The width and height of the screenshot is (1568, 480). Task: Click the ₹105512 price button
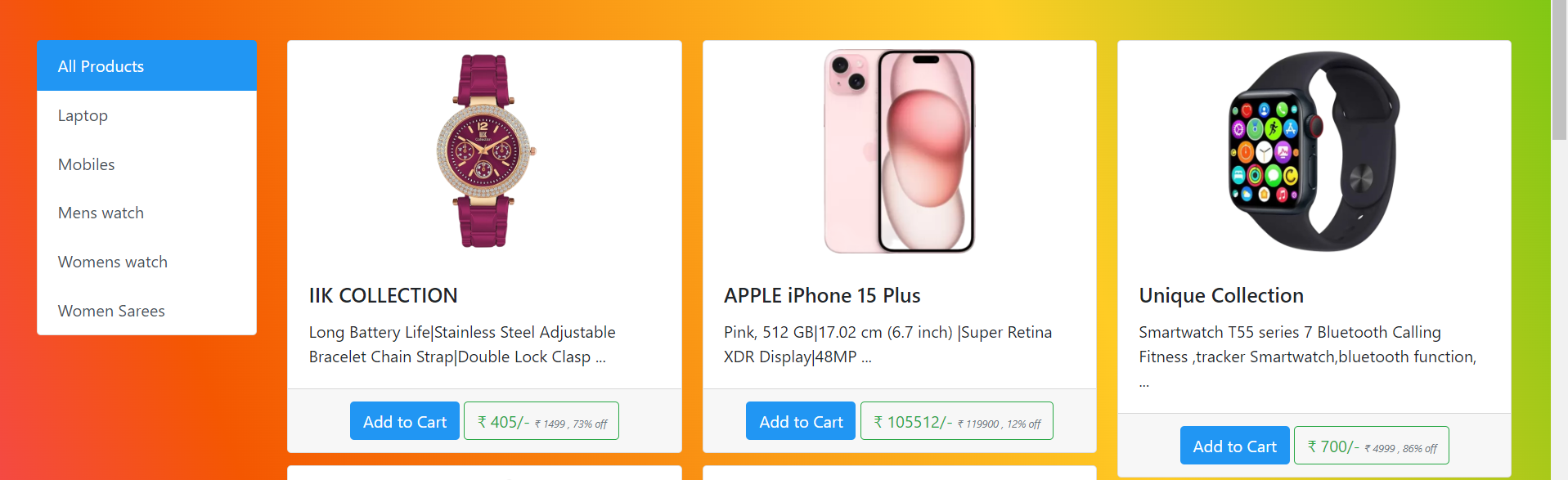(956, 421)
